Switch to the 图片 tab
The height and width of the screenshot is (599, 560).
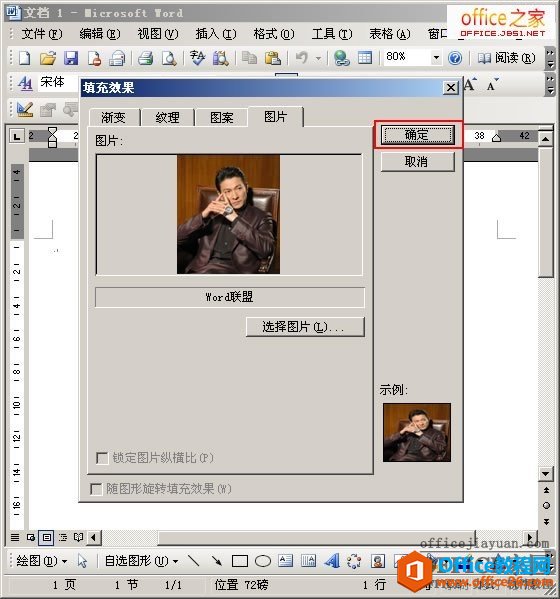[x=275, y=117]
